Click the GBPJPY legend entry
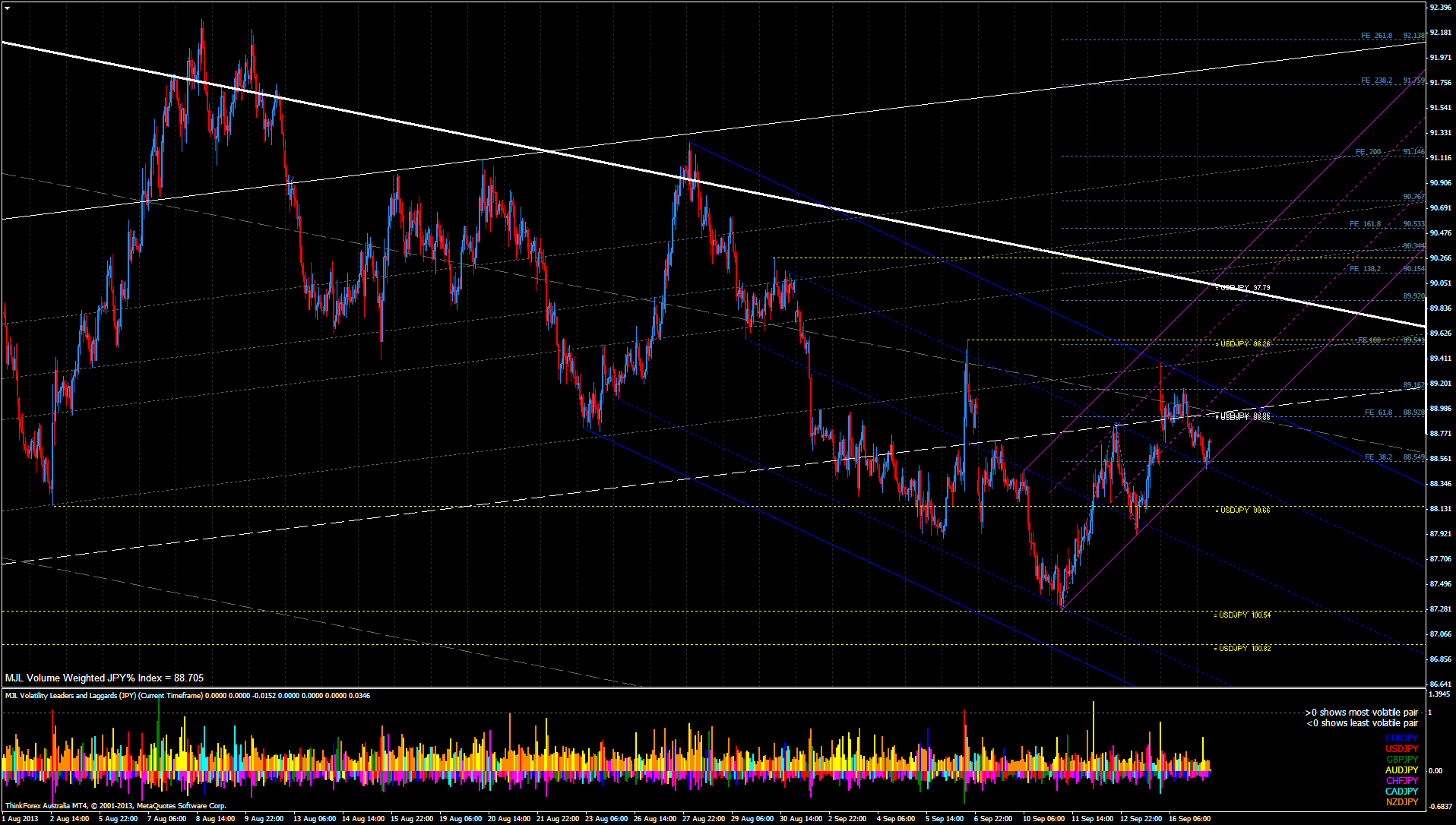The width and height of the screenshot is (1456, 825). (1401, 760)
